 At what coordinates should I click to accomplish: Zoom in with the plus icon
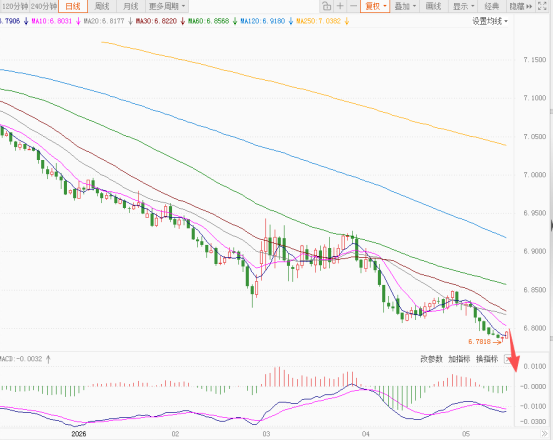point(340,6)
